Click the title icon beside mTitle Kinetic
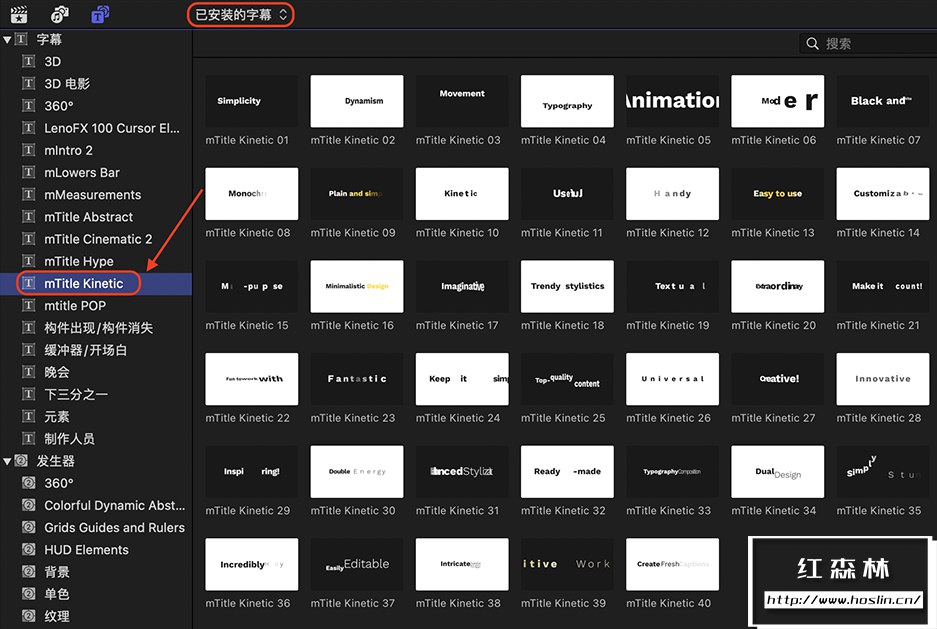937x629 pixels. (x=28, y=283)
